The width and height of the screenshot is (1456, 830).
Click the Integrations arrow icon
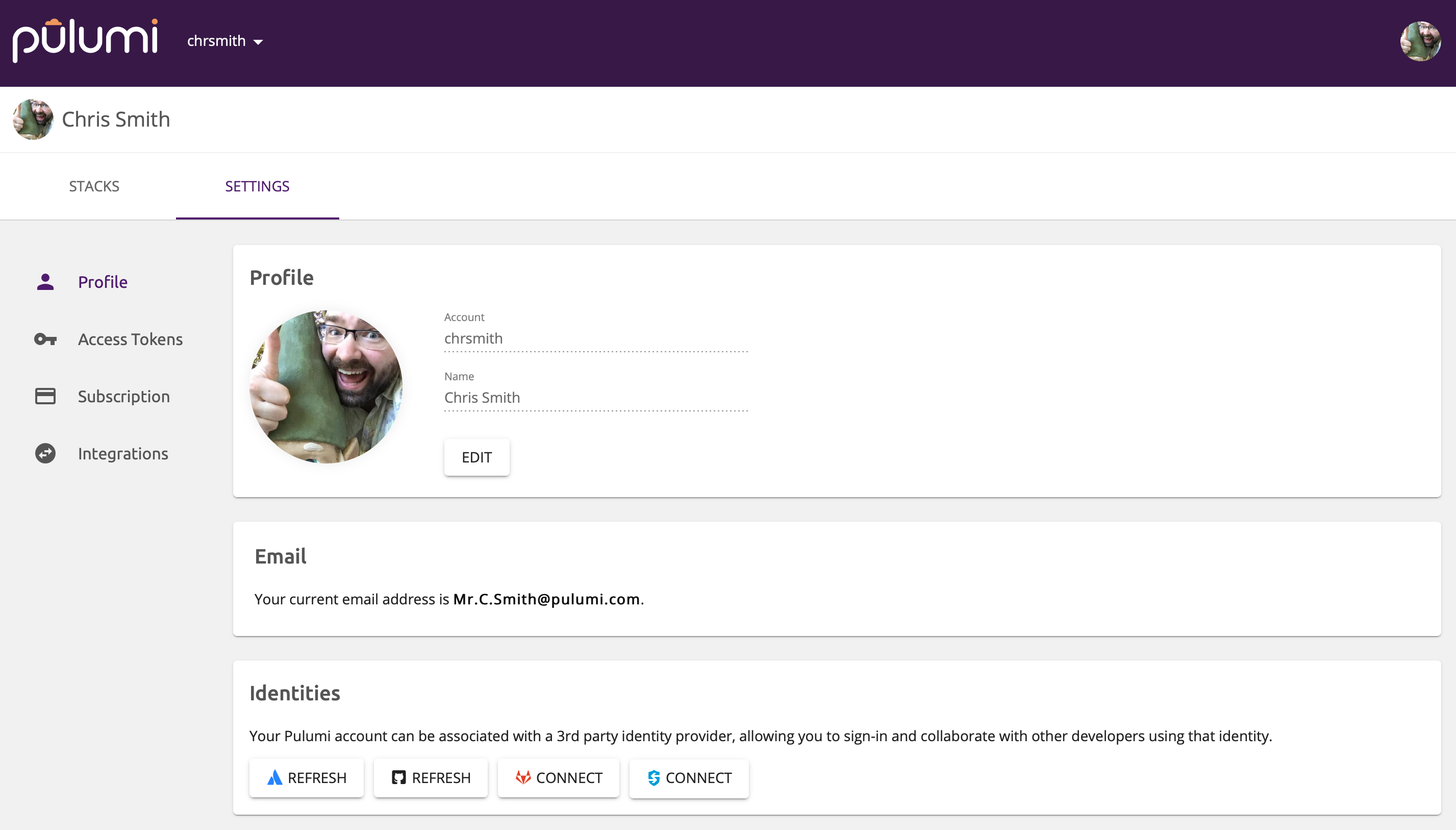[45, 453]
